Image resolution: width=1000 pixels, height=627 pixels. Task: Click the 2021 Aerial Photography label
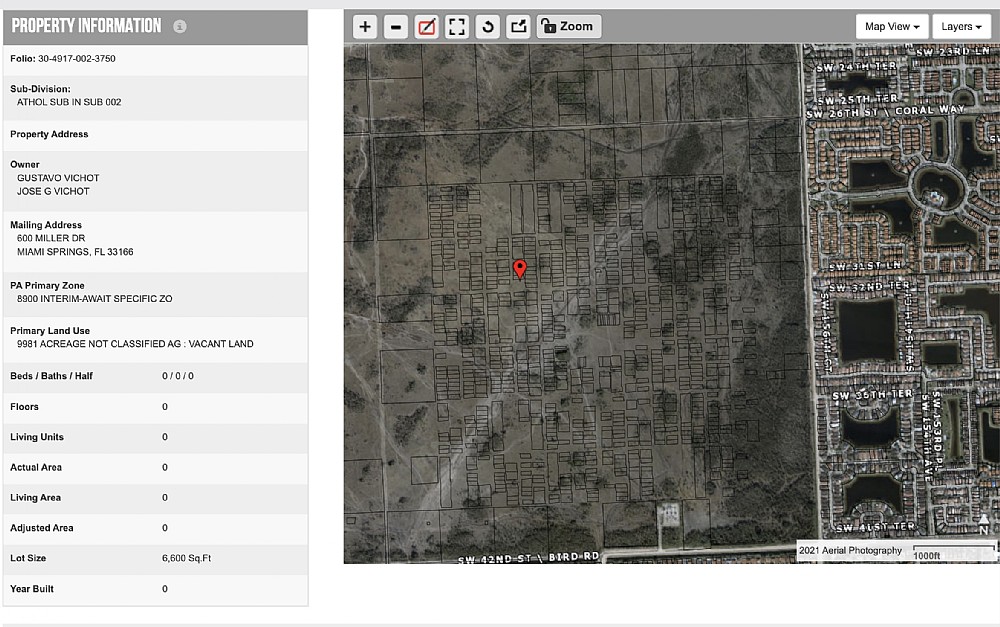click(851, 550)
